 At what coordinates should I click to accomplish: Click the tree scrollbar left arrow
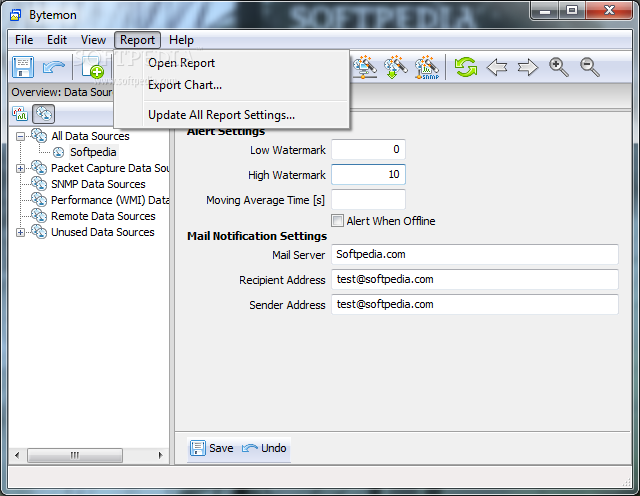[17, 455]
